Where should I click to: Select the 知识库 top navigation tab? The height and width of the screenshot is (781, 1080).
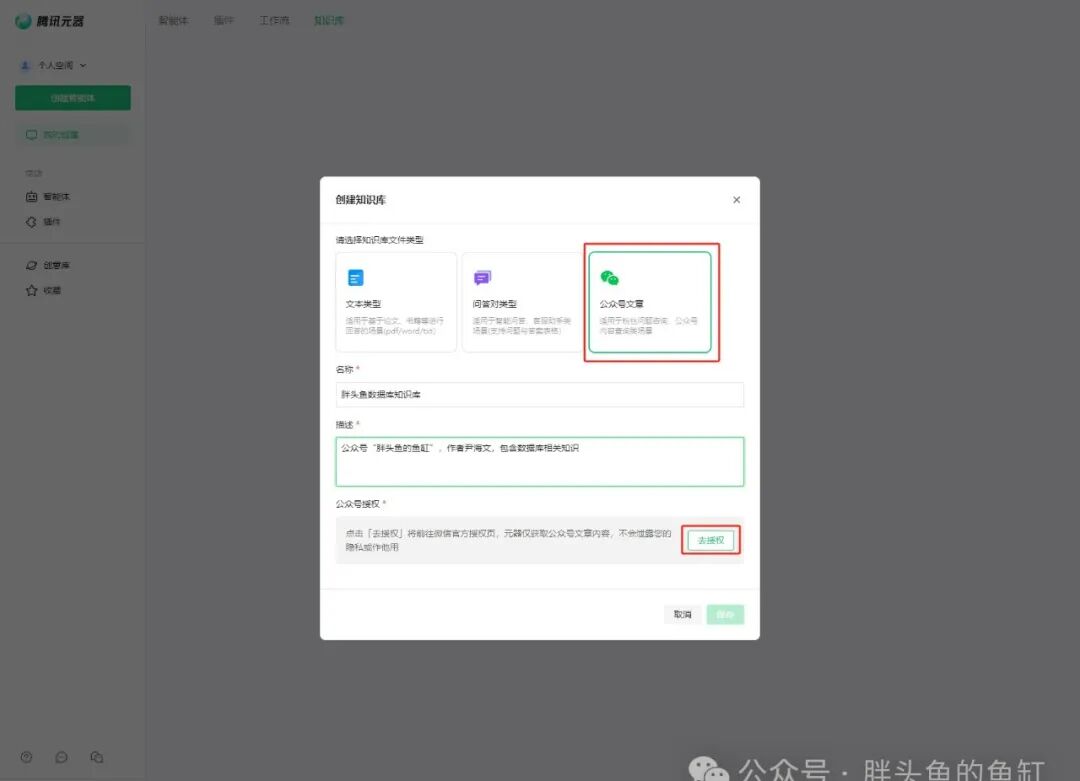pos(329,21)
